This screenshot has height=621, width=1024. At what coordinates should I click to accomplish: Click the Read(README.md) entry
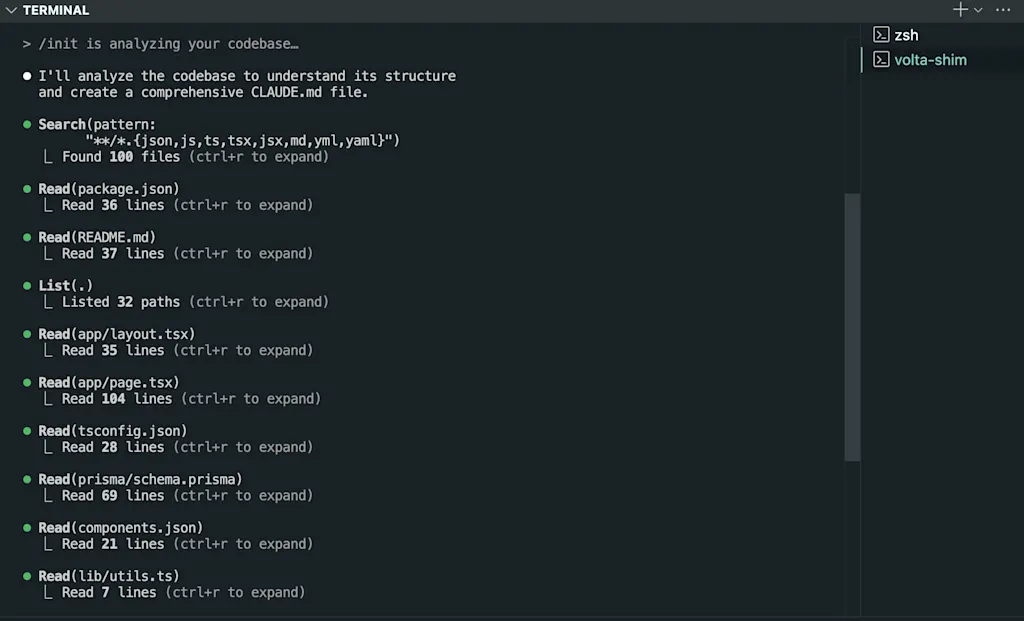pos(97,237)
